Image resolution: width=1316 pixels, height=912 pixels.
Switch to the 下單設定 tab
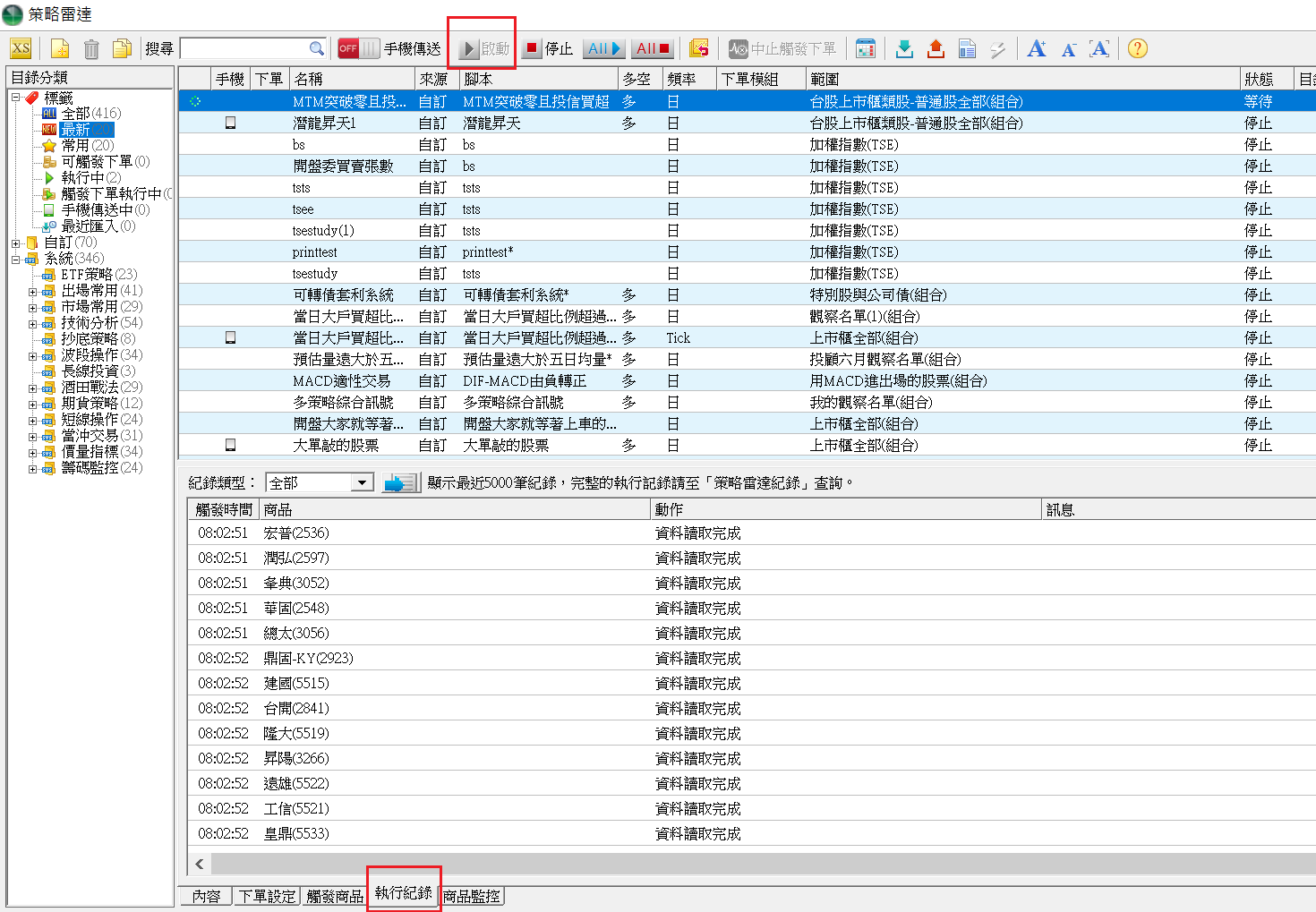point(267,896)
